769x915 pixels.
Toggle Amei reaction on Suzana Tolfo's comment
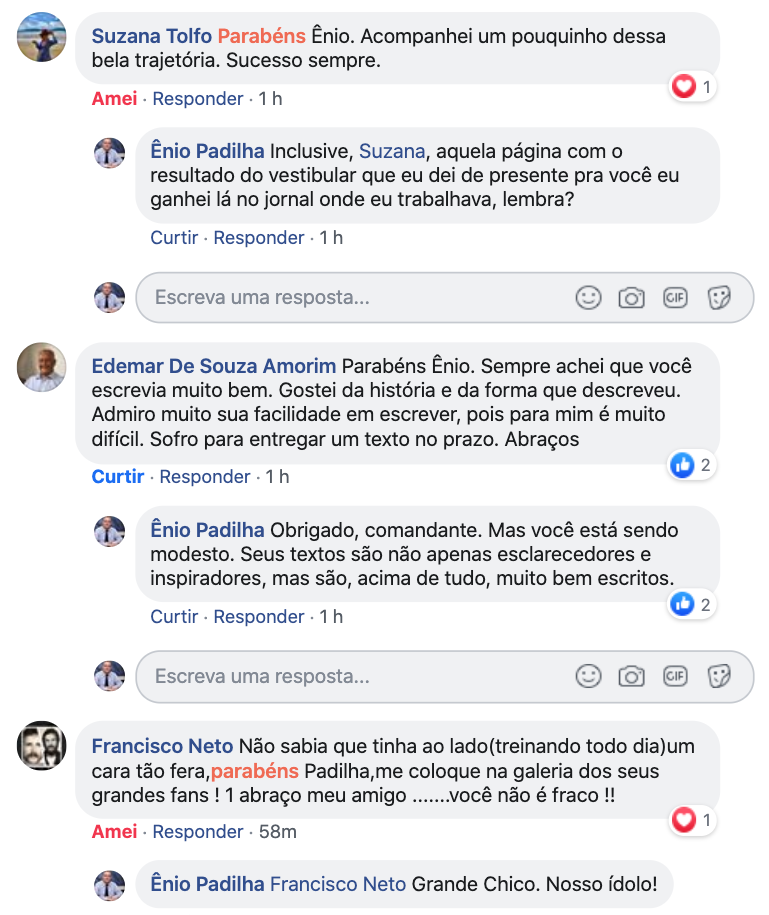pyautogui.click(x=114, y=99)
